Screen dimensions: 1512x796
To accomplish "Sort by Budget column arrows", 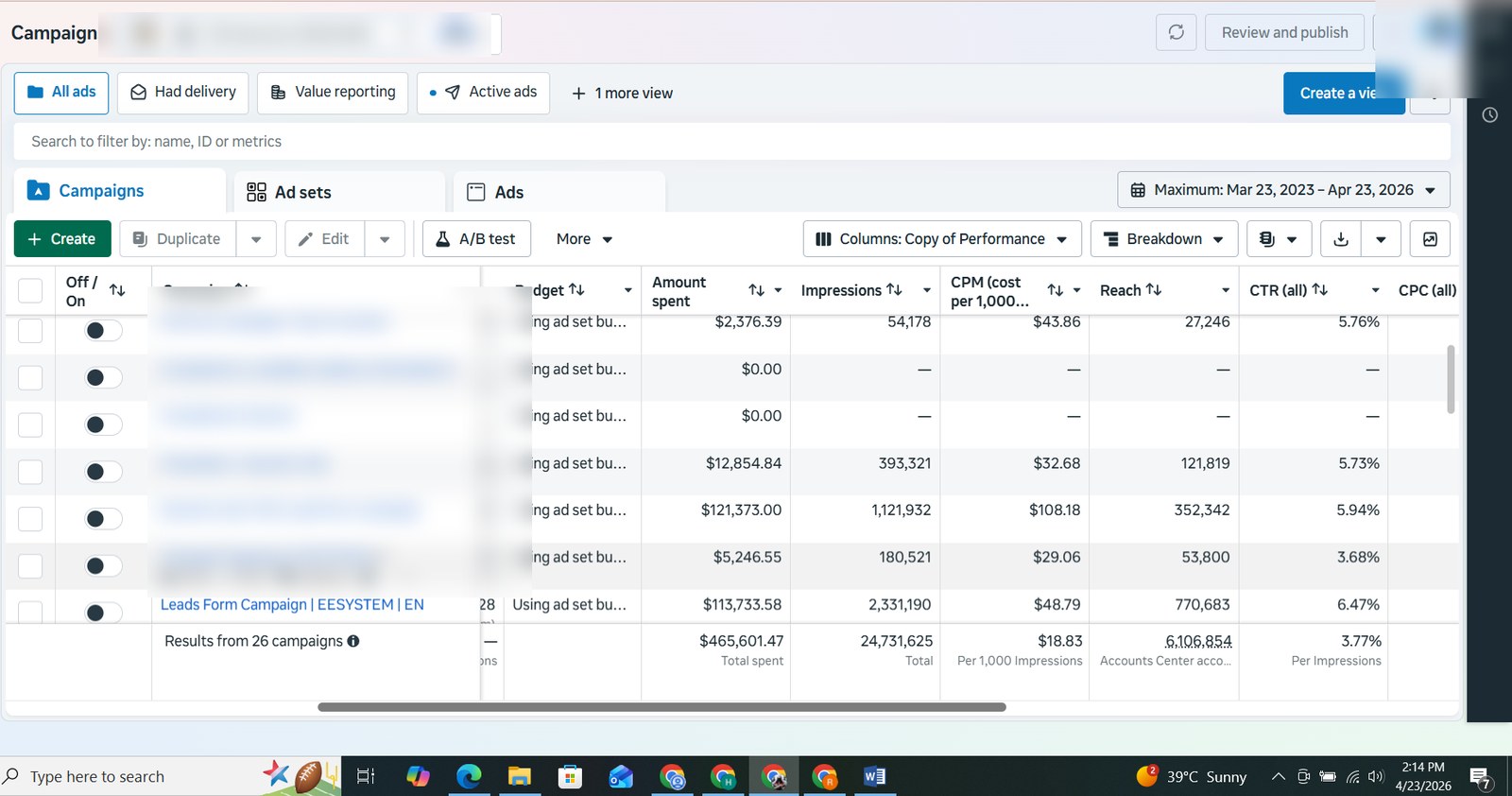I will (x=576, y=289).
